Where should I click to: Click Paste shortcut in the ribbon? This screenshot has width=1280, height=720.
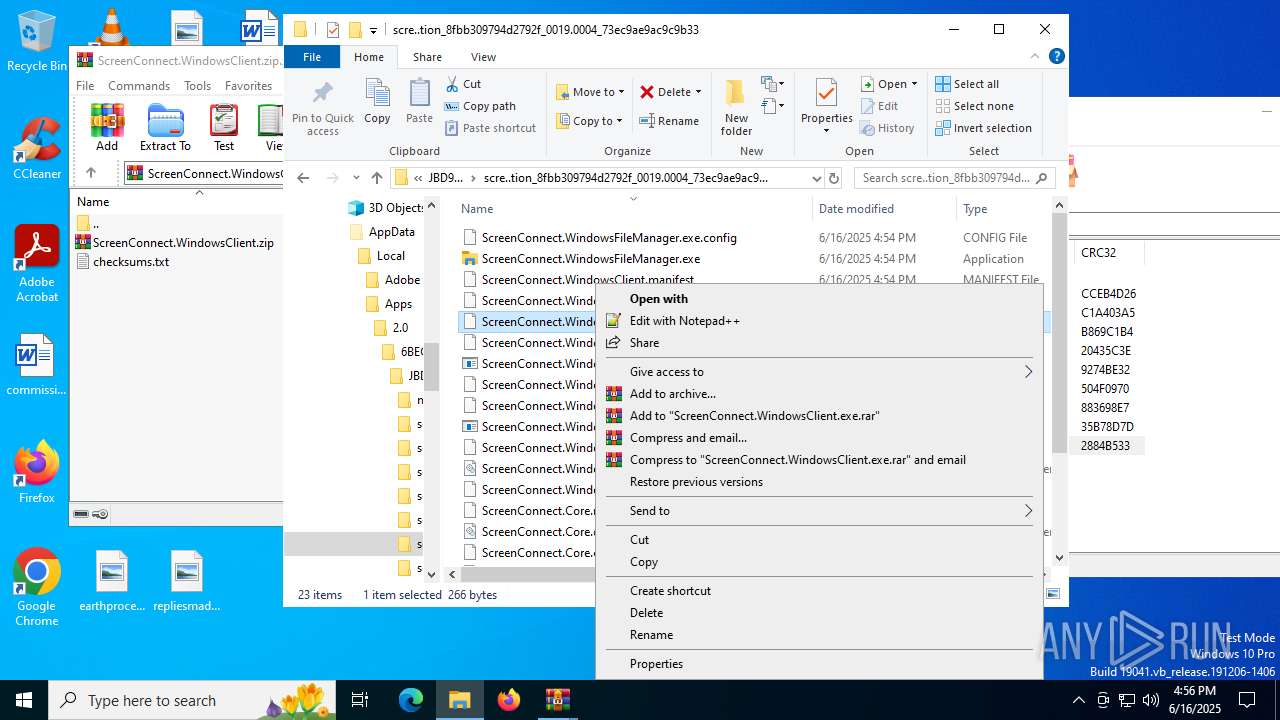click(x=490, y=128)
